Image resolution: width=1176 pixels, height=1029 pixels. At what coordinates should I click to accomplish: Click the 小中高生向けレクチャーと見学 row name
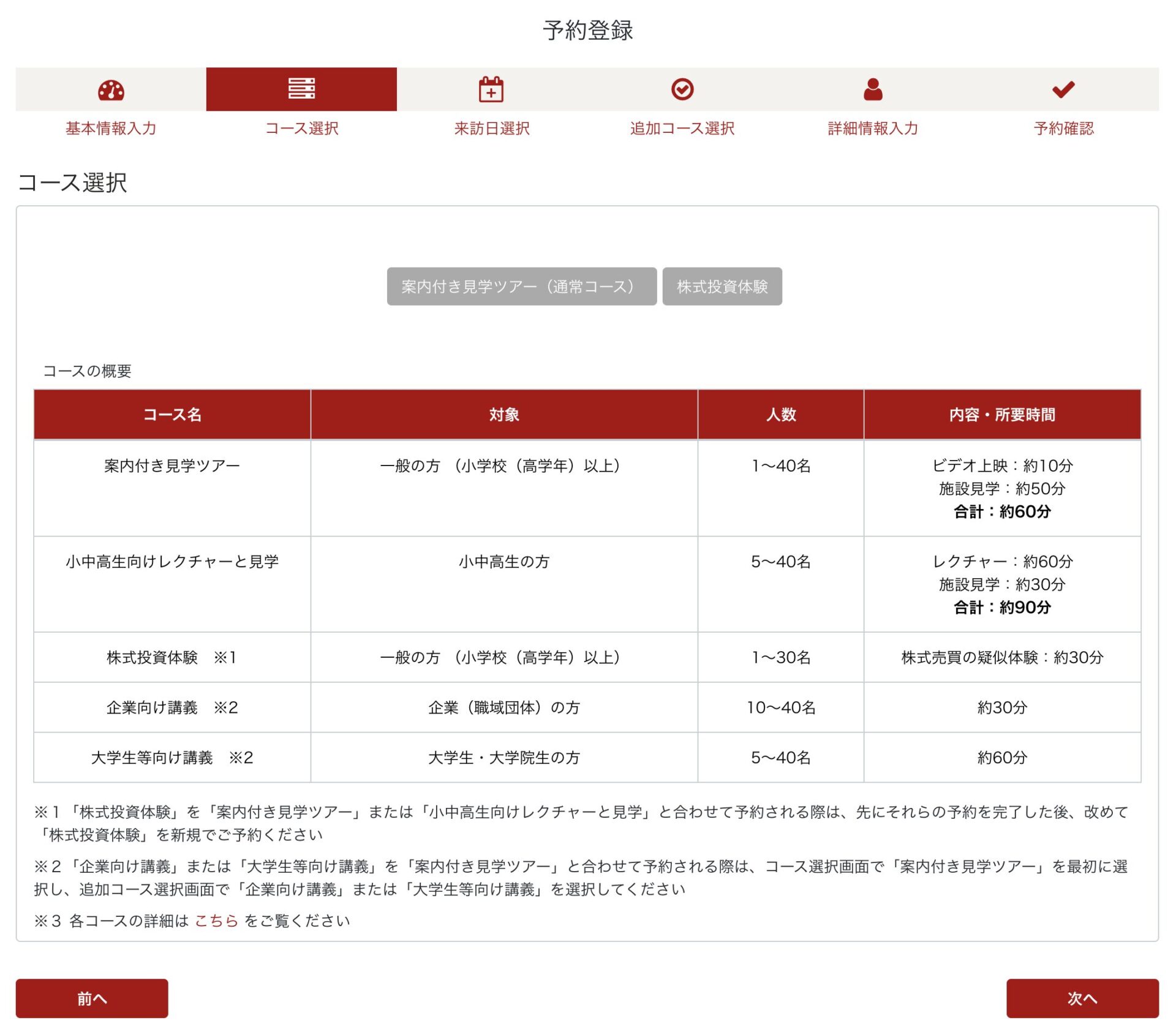[172, 562]
